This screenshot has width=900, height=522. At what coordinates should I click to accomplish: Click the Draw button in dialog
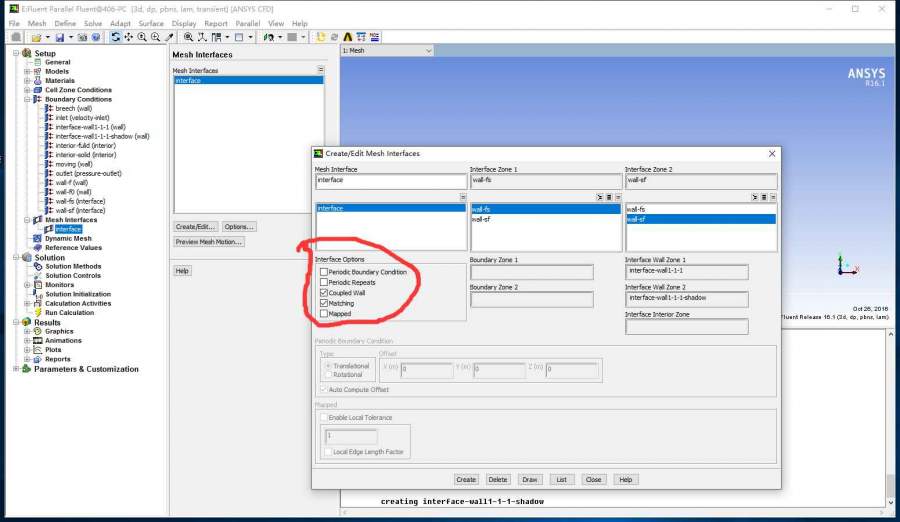[x=529, y=480]
